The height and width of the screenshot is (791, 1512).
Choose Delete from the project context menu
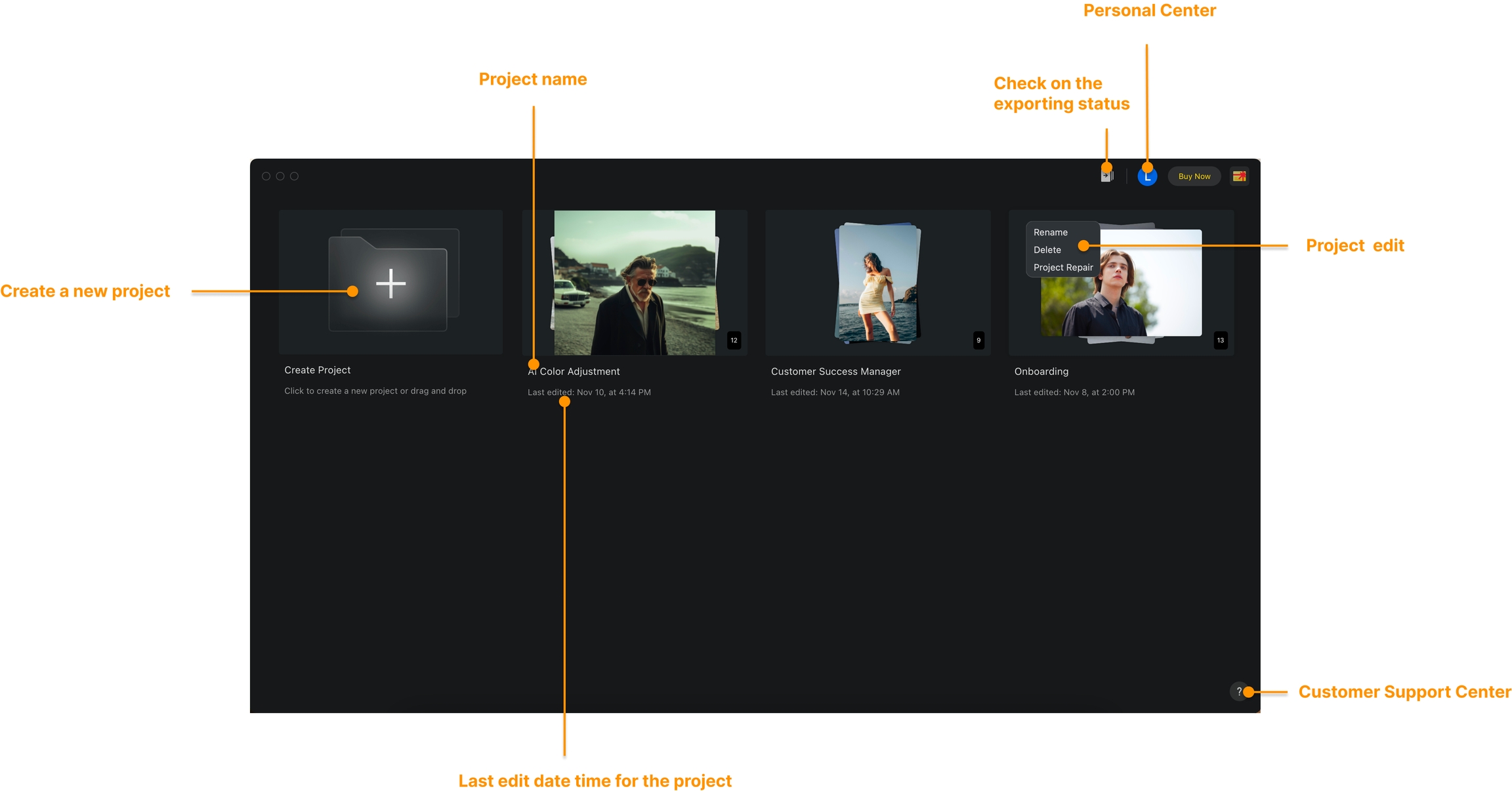point(1047,250)
